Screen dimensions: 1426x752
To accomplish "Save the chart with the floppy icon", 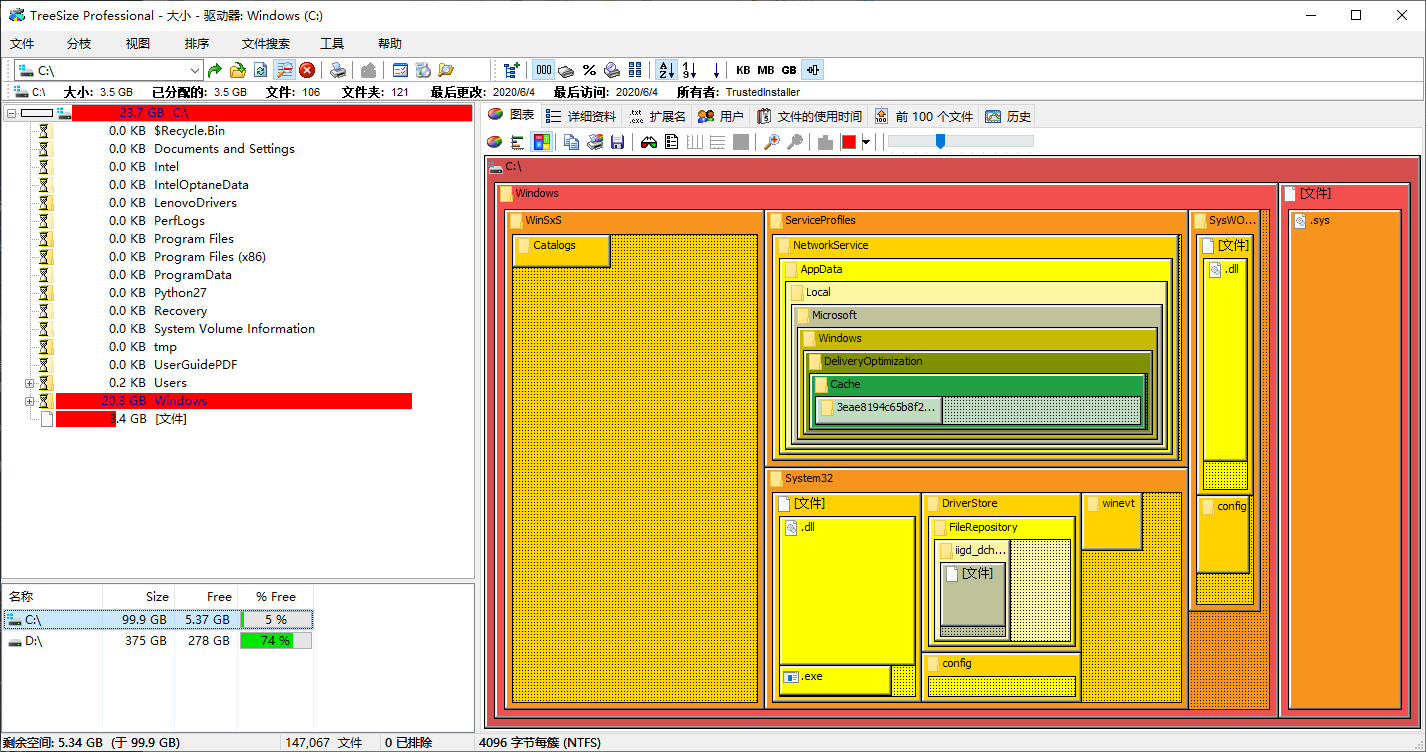I will (x=618, y=142).
